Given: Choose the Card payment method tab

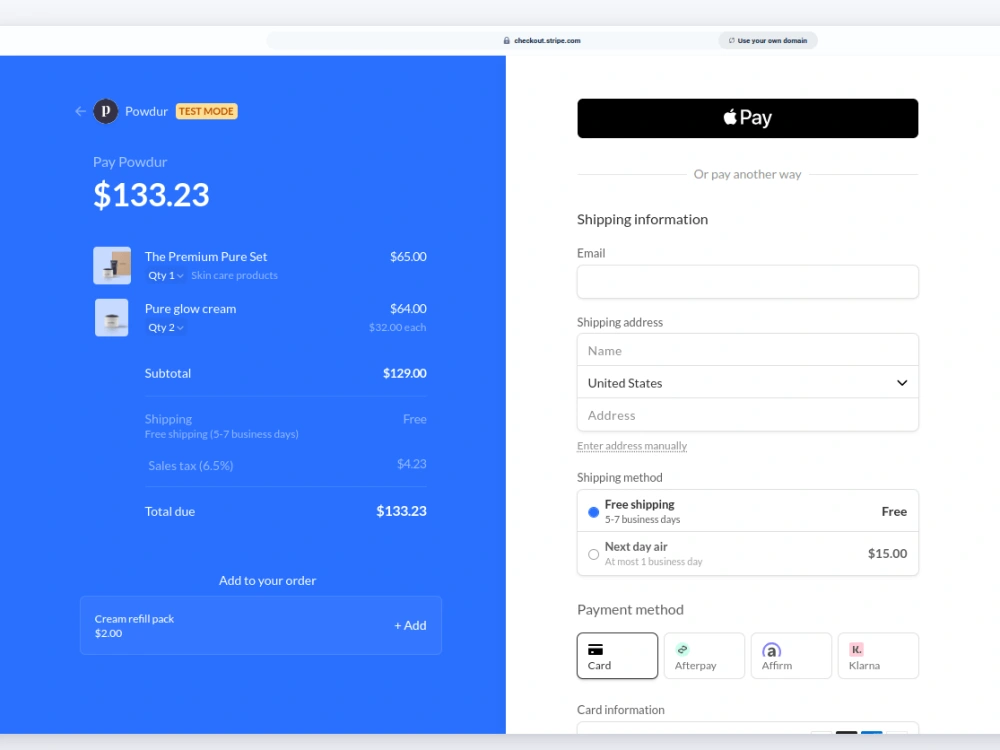Looking at the screenshot, I should pyautogui.click(x=617, y=656).
